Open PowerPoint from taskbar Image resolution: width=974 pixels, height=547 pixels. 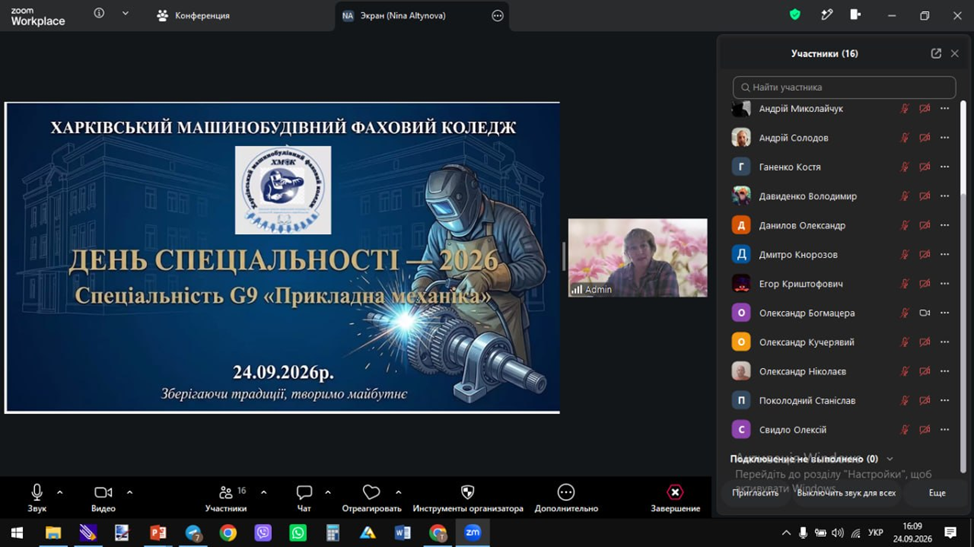(x=158, y=533)
